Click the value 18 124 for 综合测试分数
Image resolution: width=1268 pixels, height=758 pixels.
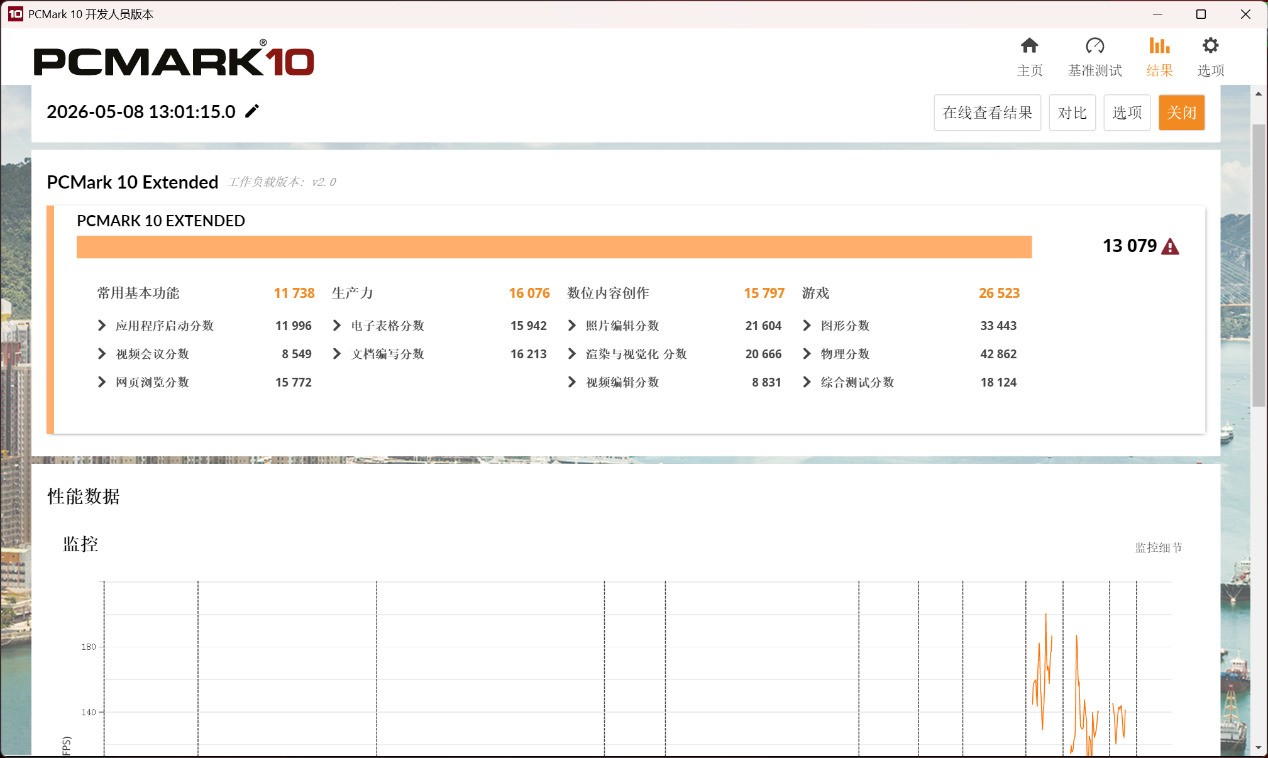point(998,382)
